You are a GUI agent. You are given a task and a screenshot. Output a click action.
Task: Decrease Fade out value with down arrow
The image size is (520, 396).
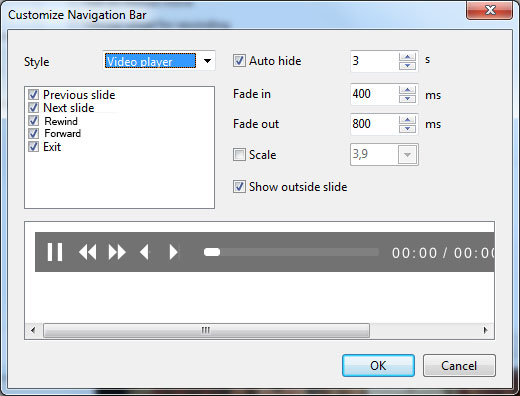click(407, 129)
